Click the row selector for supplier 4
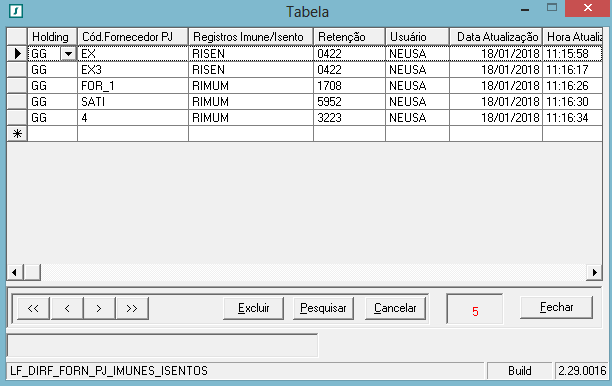 point(17,117)
